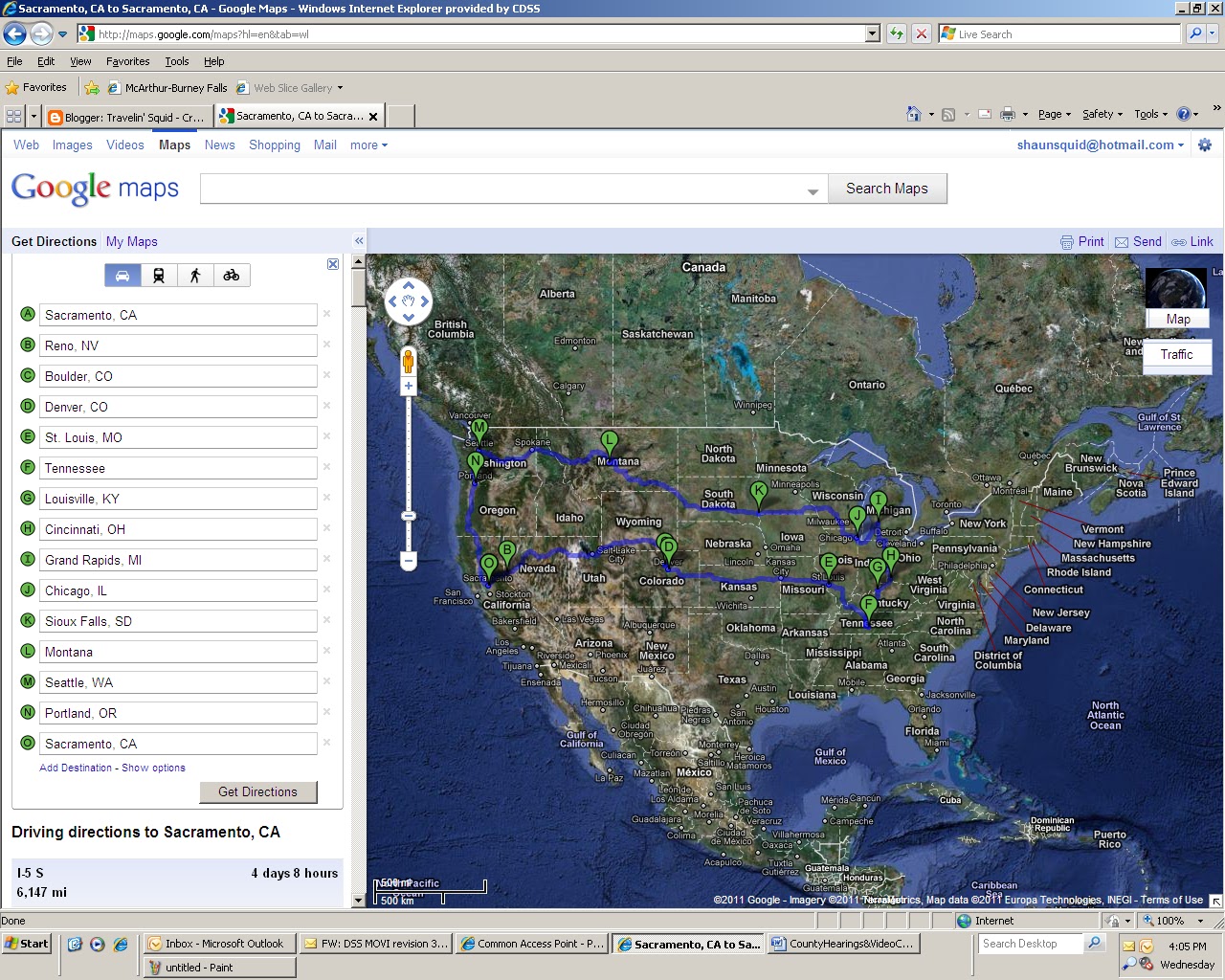This screenshot has height=980, width=1225.
Task: Open the recent pages dropdown arrow
Action: (x=62, y=34)
